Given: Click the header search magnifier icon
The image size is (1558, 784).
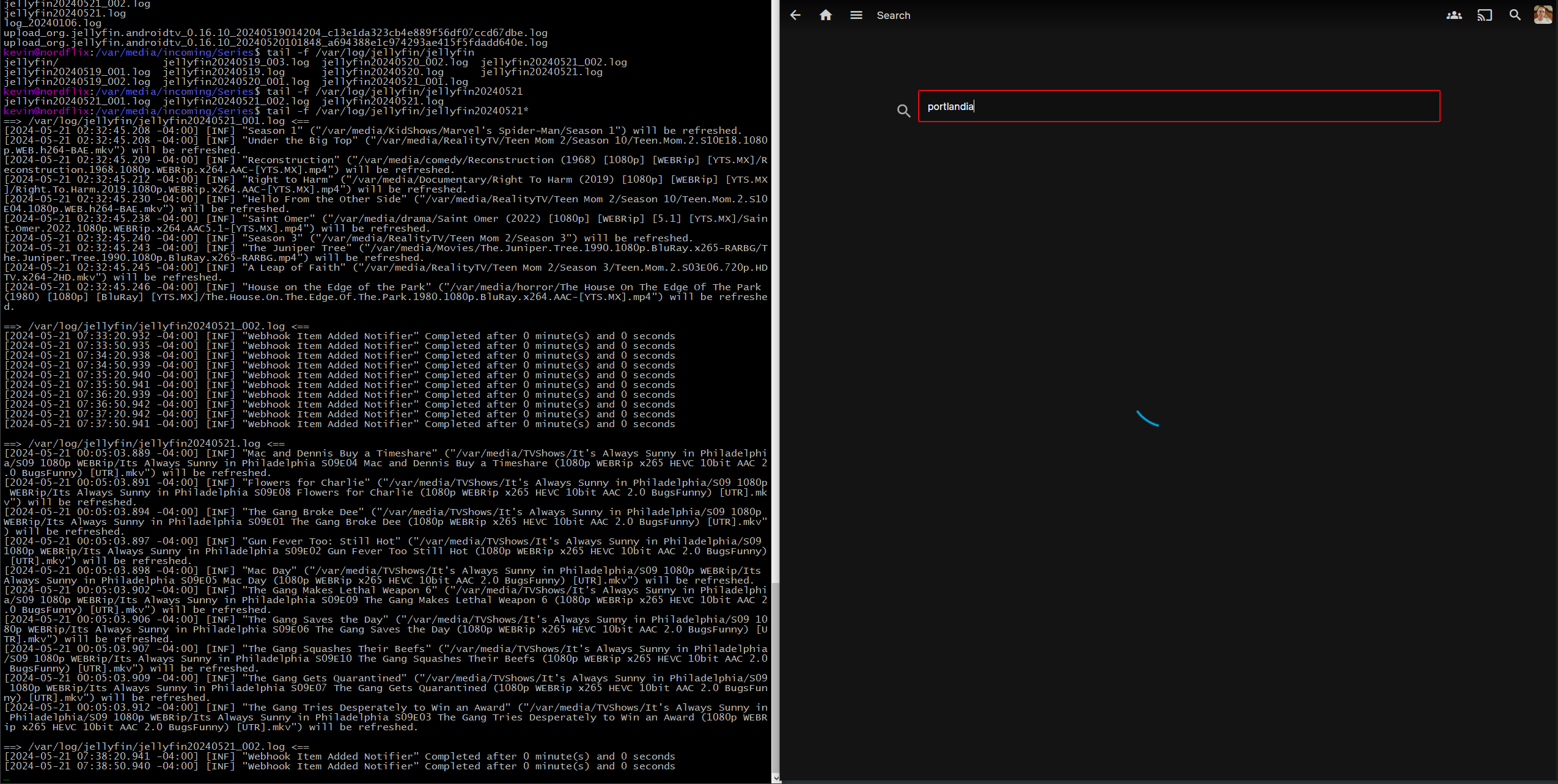Looking at the screenshot, I should coord(1515,15).
